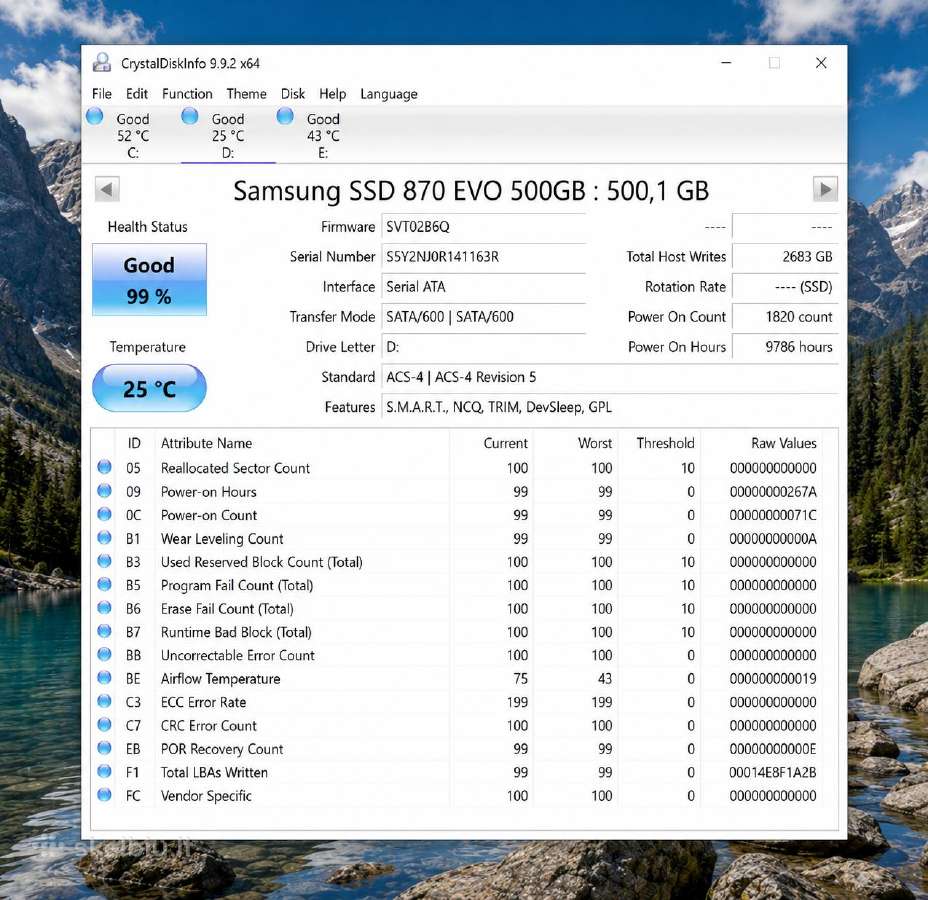Click status dot for Wear Leveling Count
The width and height of the screenshot is (928, 900).
pyautogui.click(x=104, y=537)
